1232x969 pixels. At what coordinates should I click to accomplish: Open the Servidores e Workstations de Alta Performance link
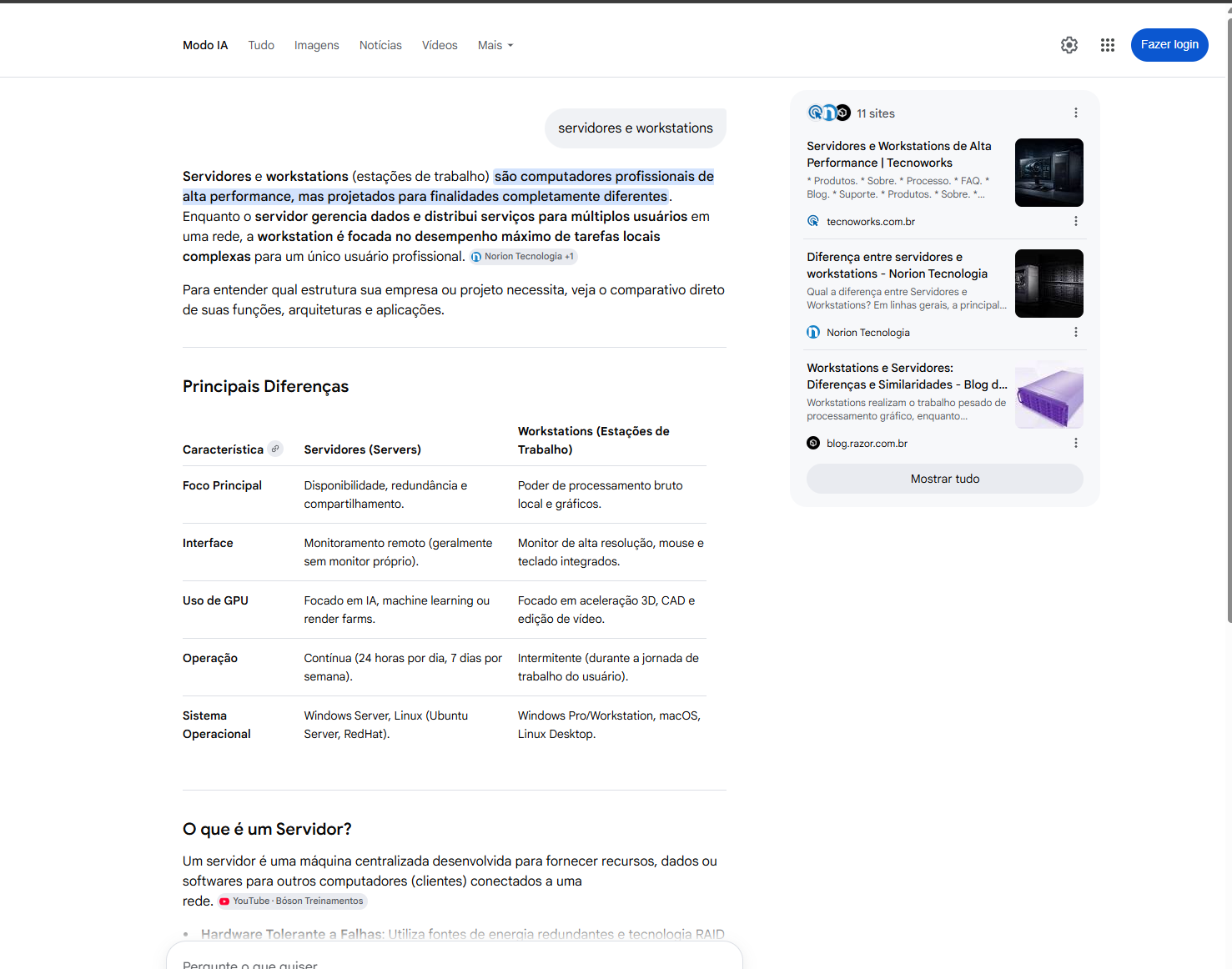click(x=899, y=154)
